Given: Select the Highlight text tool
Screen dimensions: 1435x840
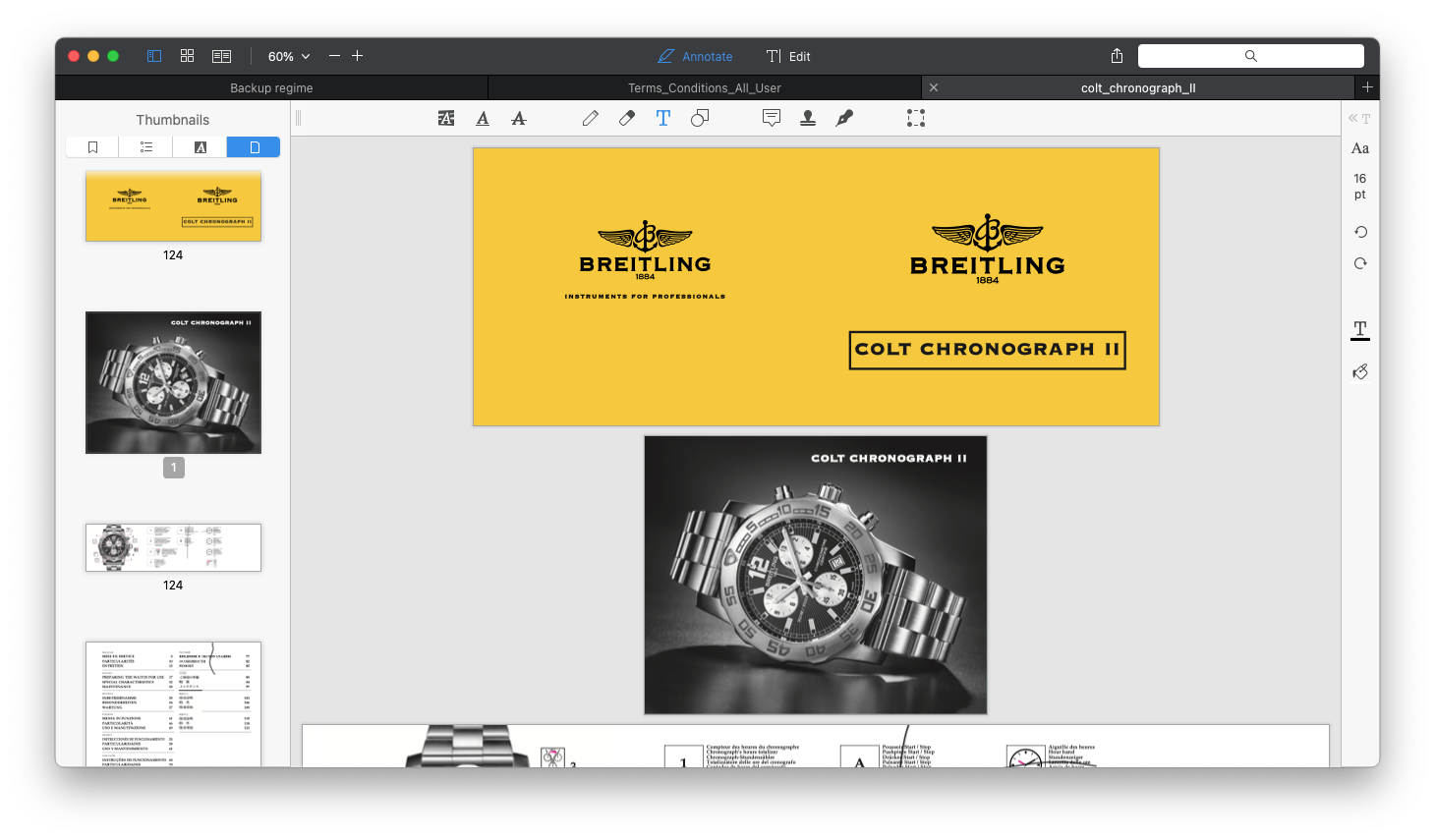Looking at the screenshot, I should pos(446,118).
